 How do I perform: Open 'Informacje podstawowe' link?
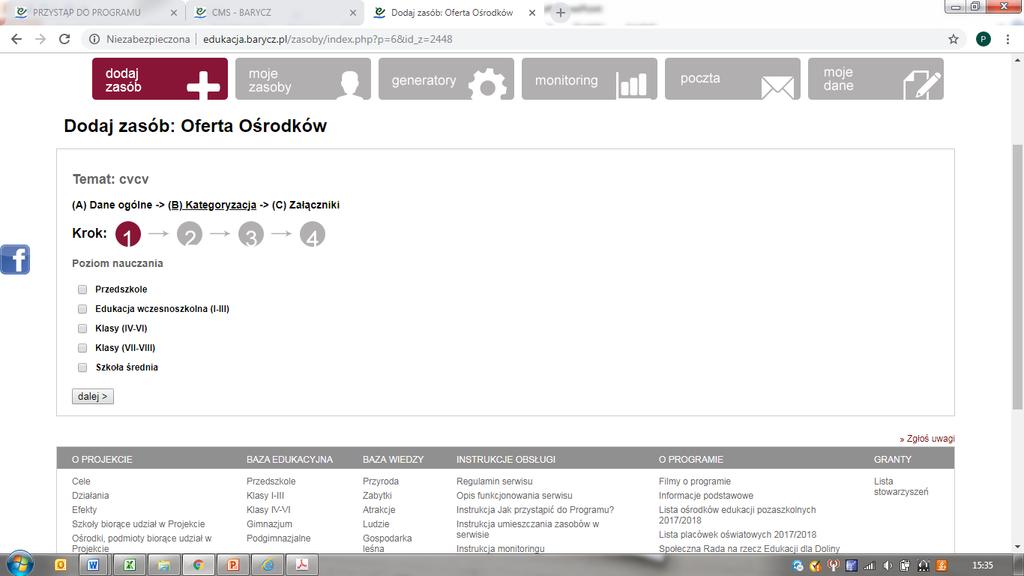[x=706, y=496]
